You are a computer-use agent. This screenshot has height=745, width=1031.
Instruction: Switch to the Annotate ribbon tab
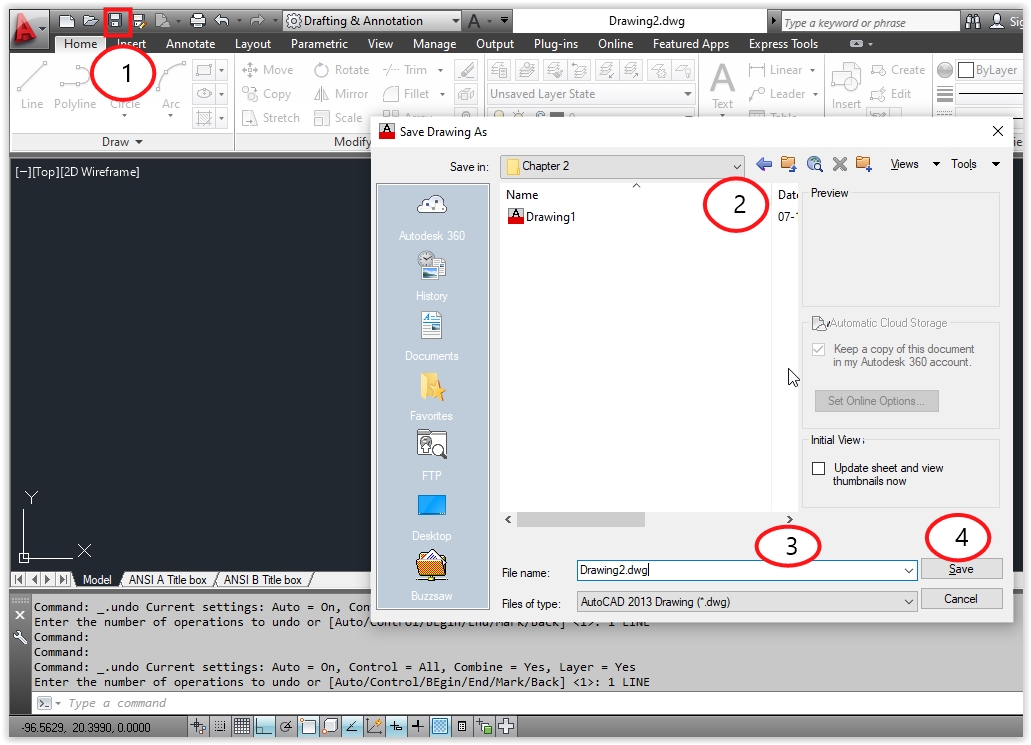[191, 44]
